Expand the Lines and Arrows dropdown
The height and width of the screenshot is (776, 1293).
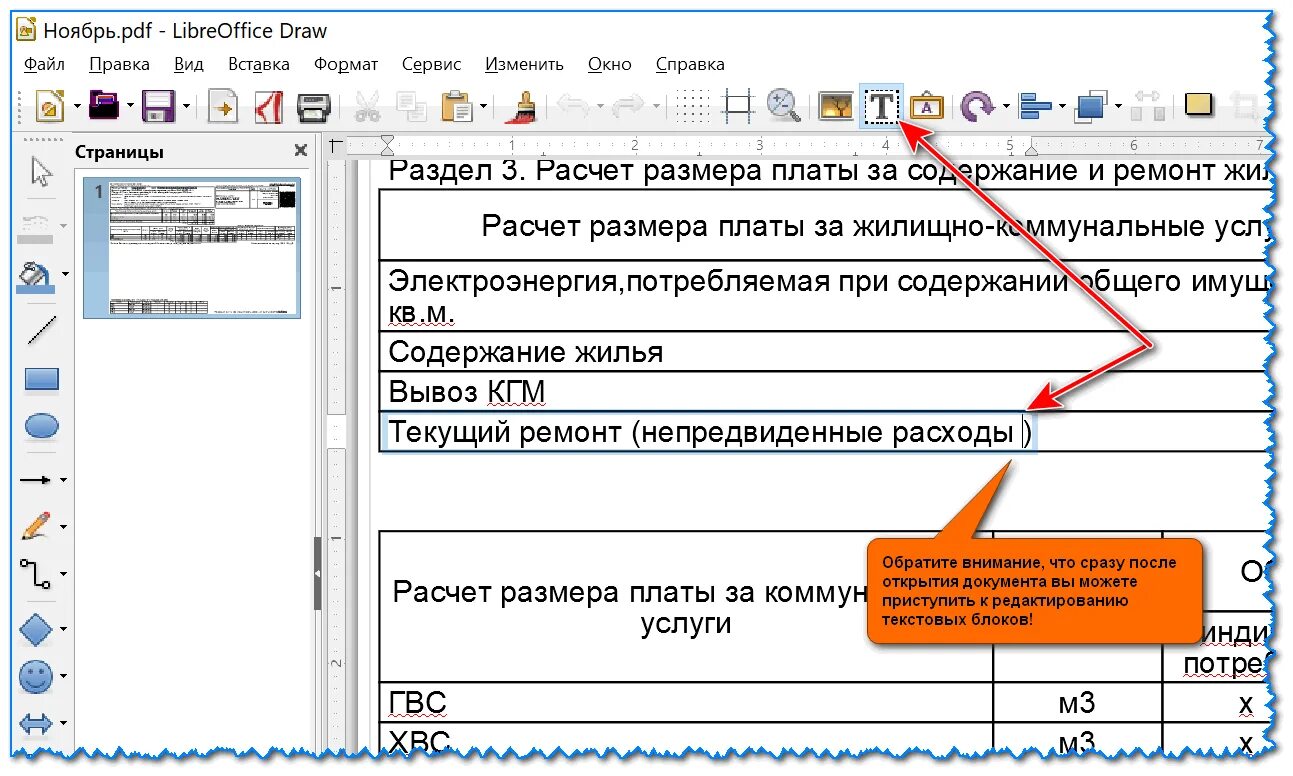click(64, 480)
